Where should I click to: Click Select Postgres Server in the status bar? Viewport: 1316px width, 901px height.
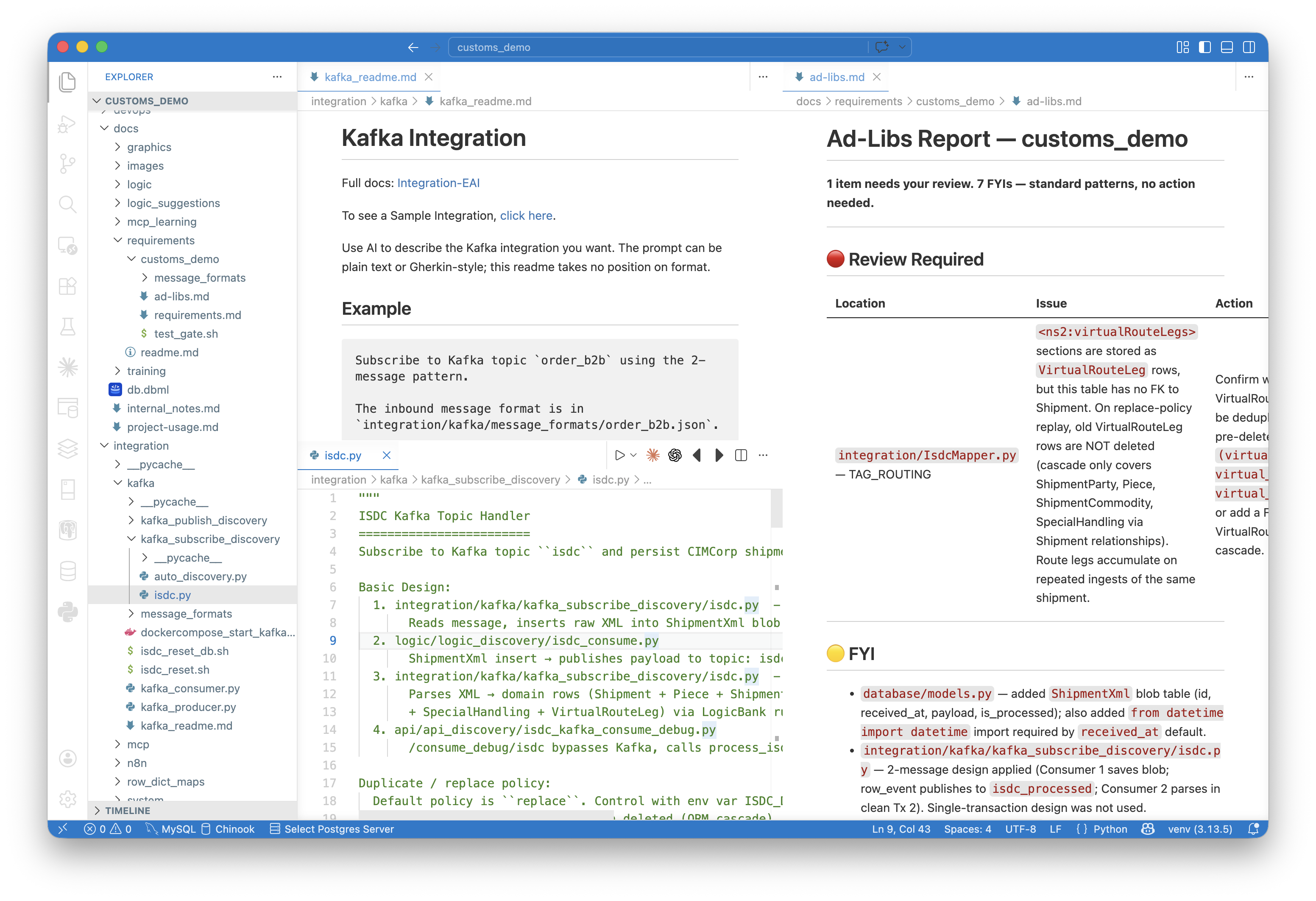tap(339, 828)
